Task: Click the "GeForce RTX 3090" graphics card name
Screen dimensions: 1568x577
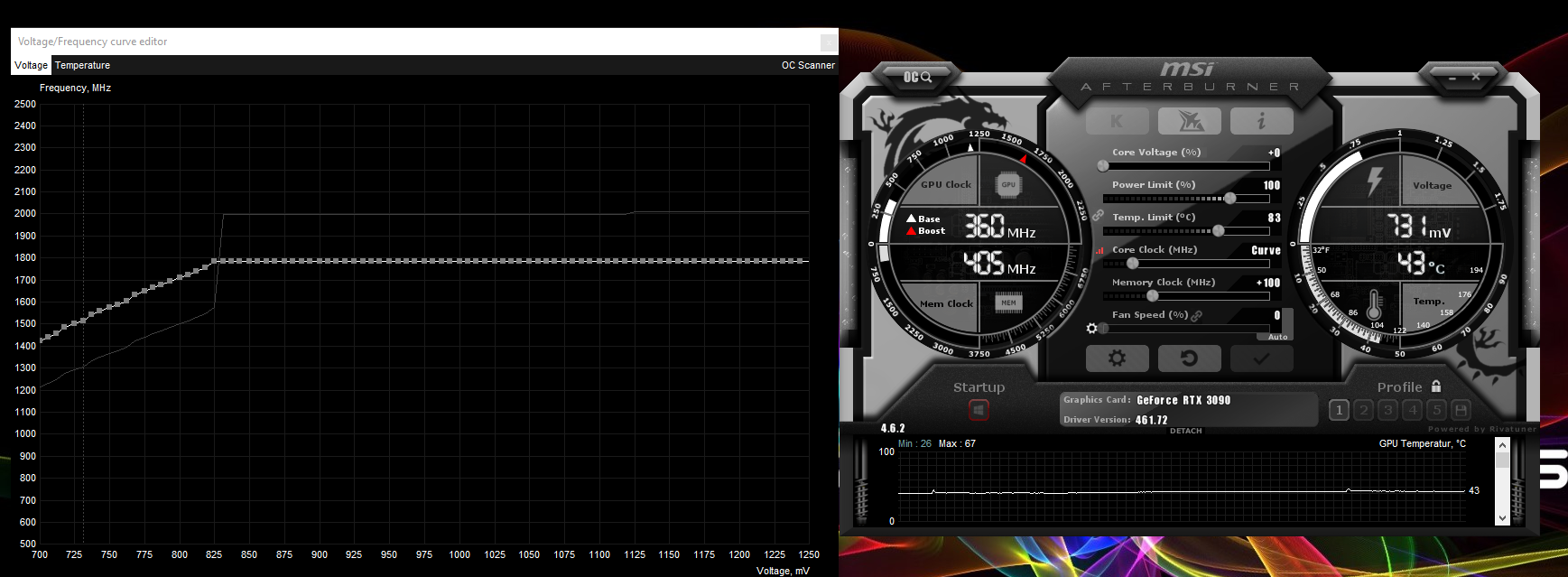Action: pos(1183,400)
